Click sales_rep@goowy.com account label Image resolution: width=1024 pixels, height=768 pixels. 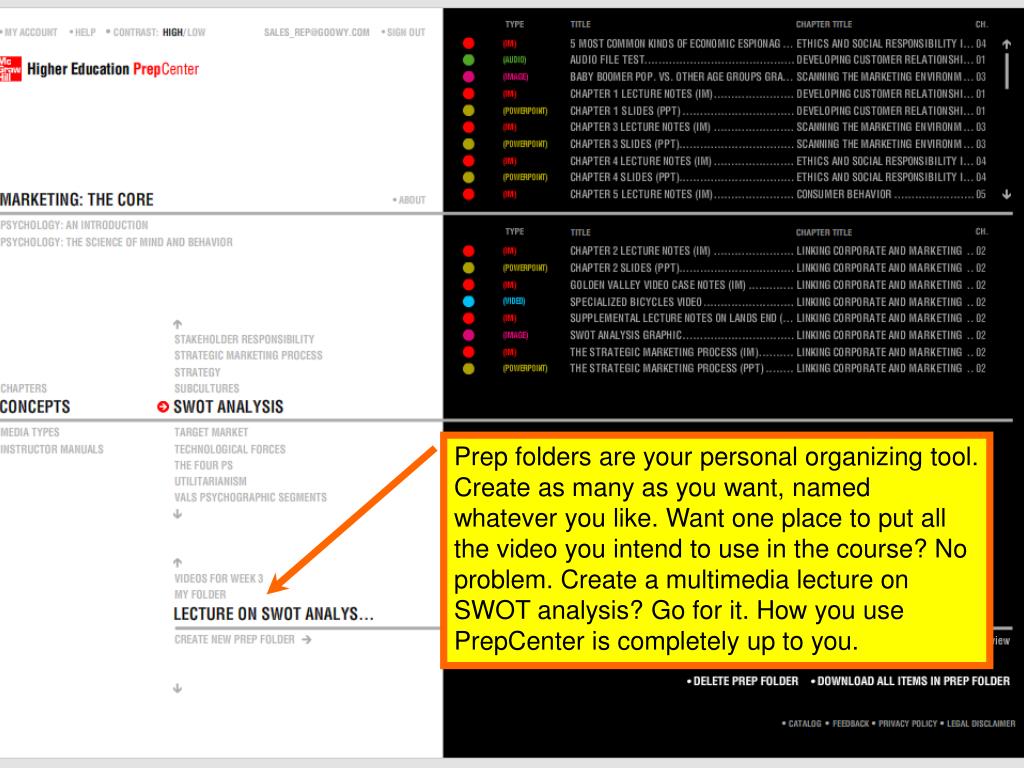tap(317, 32)
